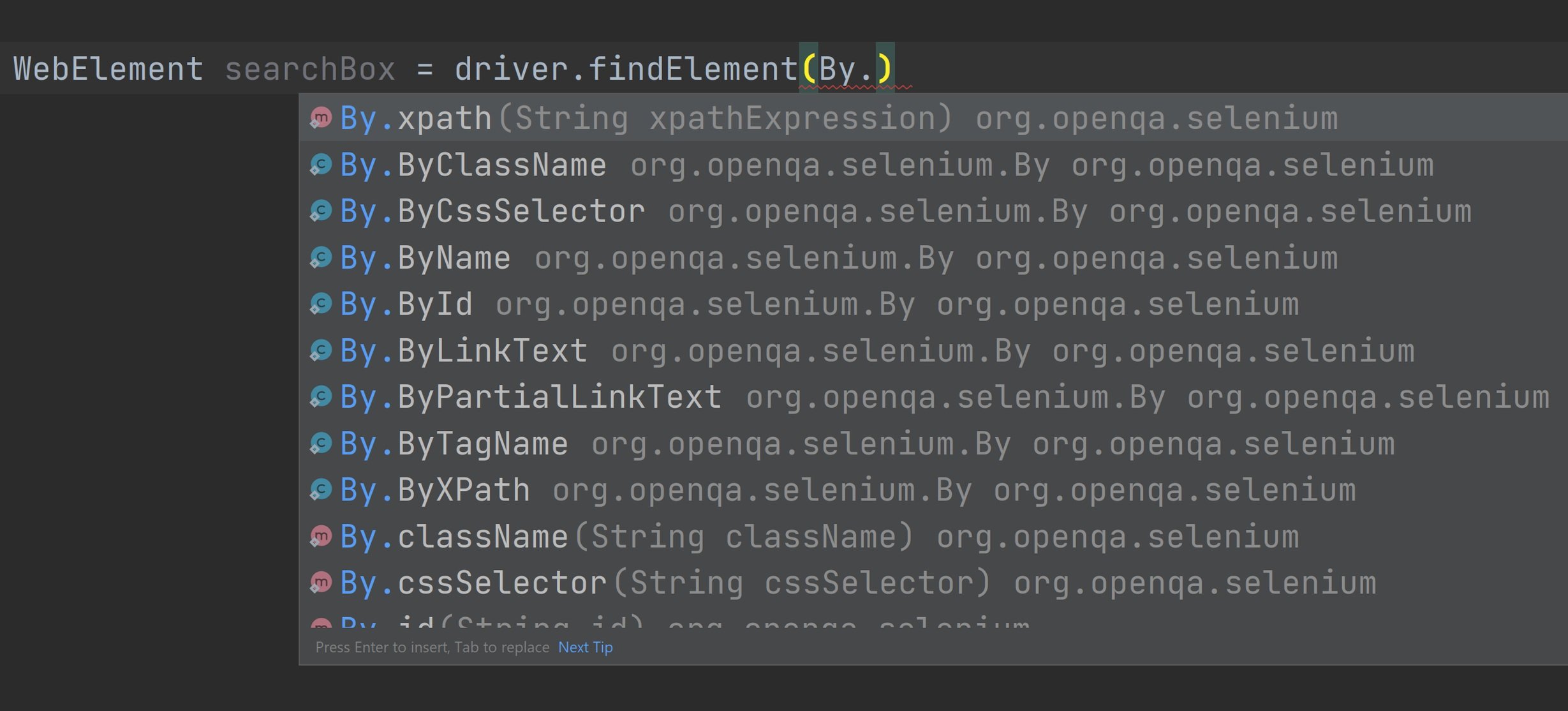Image resolution: width=1568 pixels, height=711 pixels.
Task: Click the class icon beside By.ById
Action: 321,304
